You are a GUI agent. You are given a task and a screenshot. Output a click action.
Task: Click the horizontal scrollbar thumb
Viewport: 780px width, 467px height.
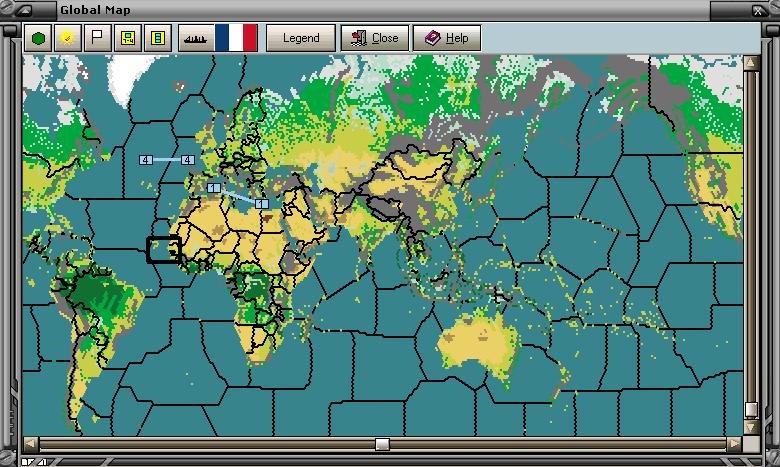[x=382, y=444]
